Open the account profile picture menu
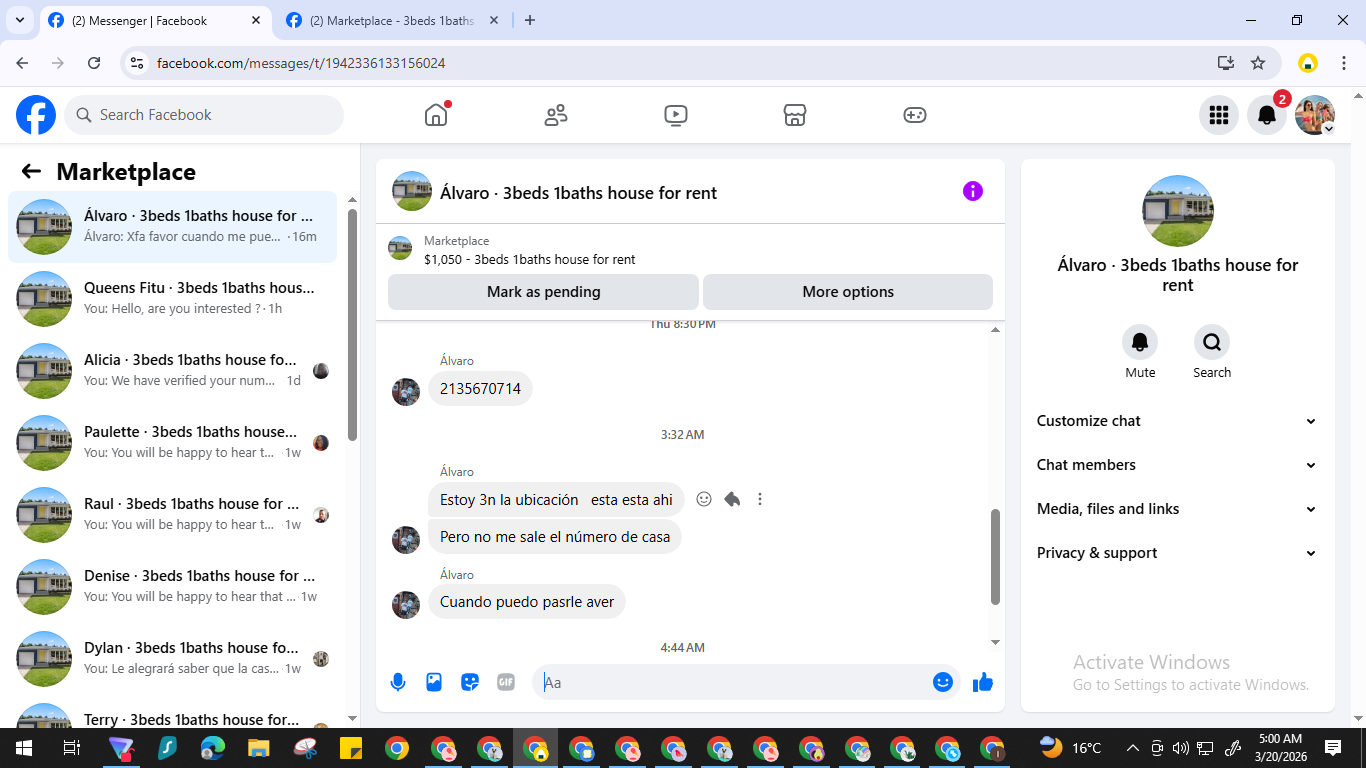This screenshot has width=1366, height=768. tap(1315, 115)
